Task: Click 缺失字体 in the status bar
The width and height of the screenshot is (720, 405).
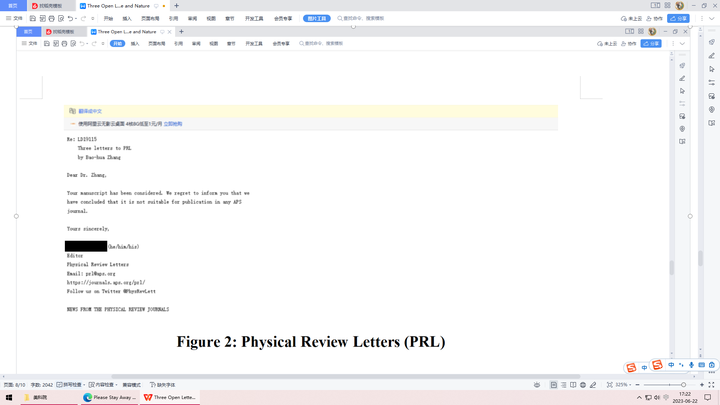Action: click(x=163, y=385)
